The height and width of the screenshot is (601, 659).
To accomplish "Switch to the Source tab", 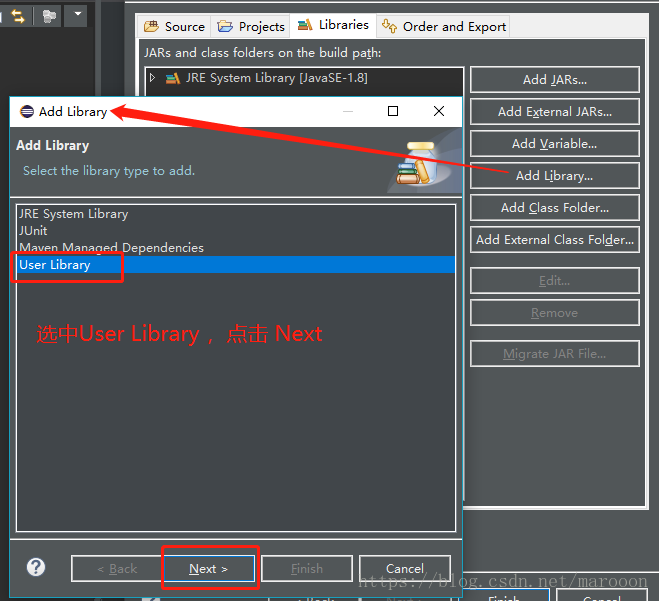I will pyautogui.click(x=174, y=26).
